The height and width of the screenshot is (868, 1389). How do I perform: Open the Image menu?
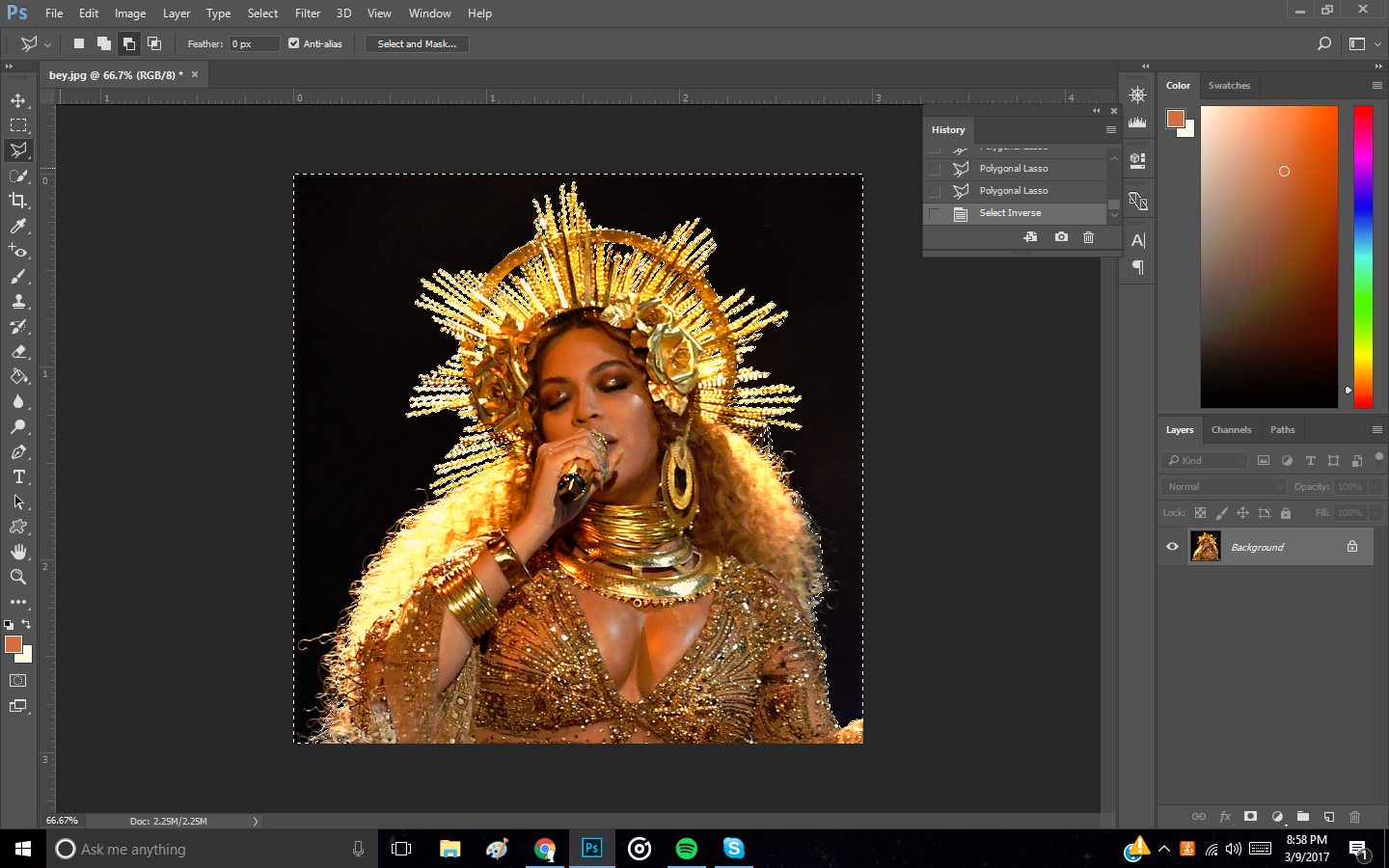(130, 14)
